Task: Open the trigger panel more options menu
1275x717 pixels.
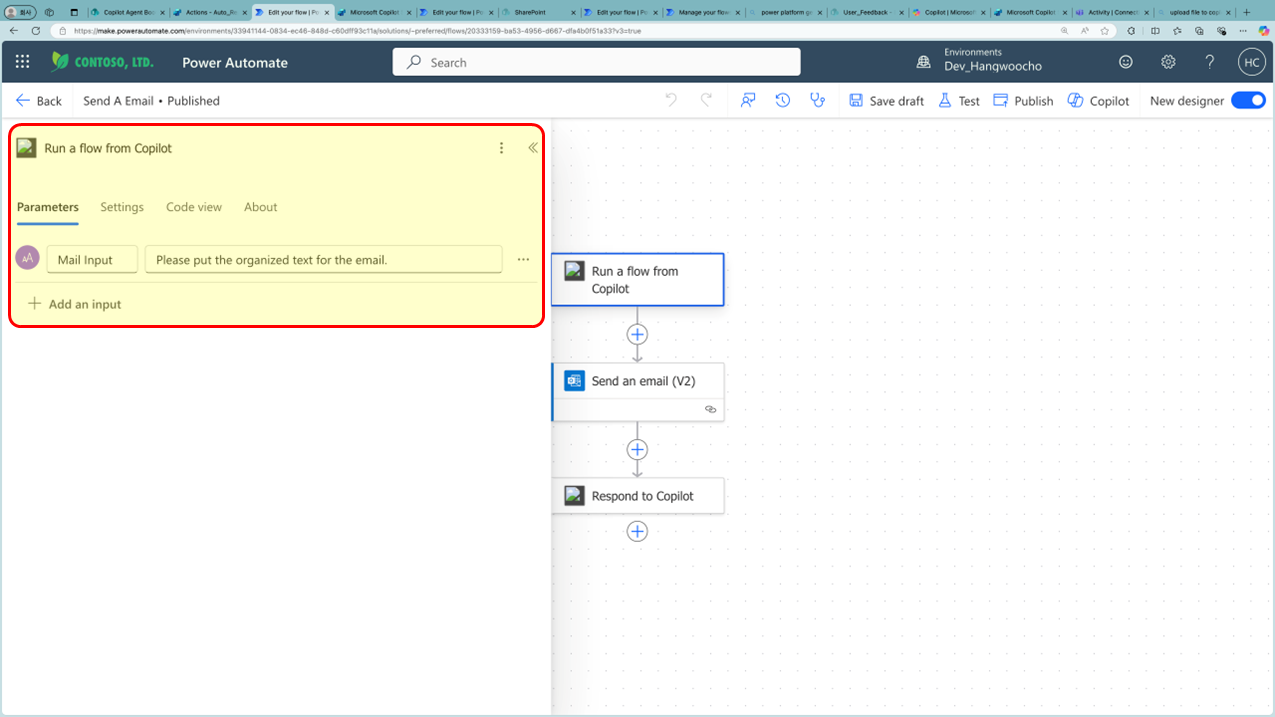Action: [501, 148]
